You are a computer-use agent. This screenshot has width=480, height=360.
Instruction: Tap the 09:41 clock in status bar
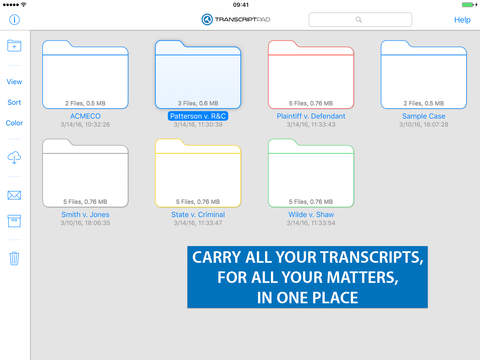[x=241, y=5]
